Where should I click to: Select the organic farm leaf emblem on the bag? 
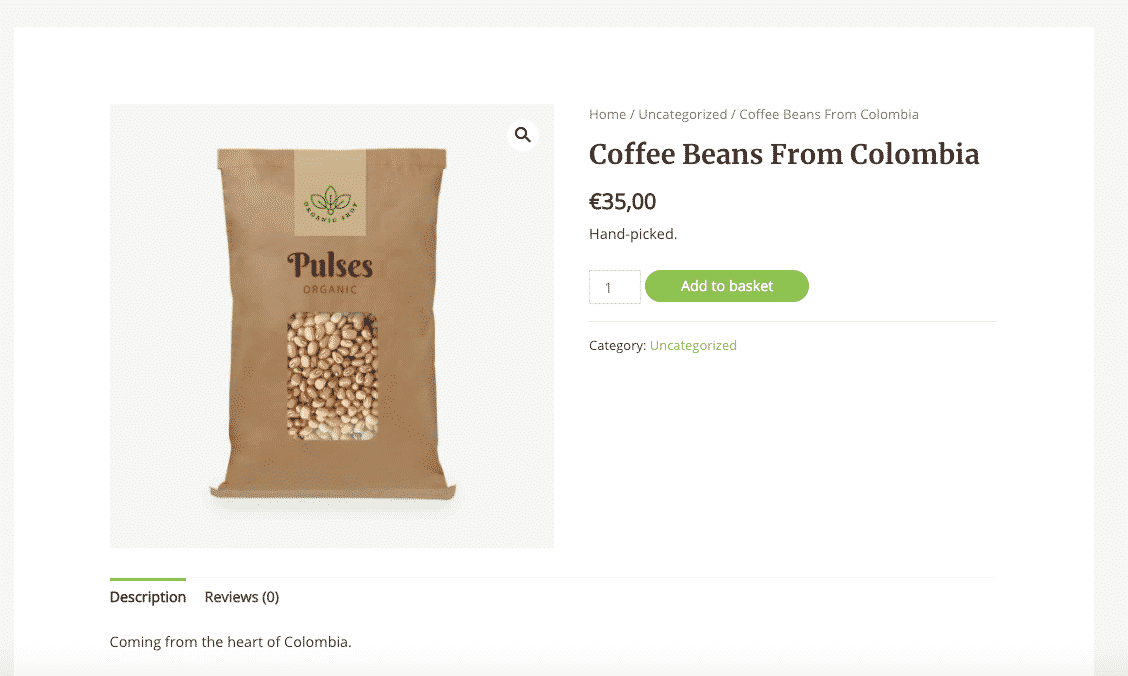(x=331, y=201)
